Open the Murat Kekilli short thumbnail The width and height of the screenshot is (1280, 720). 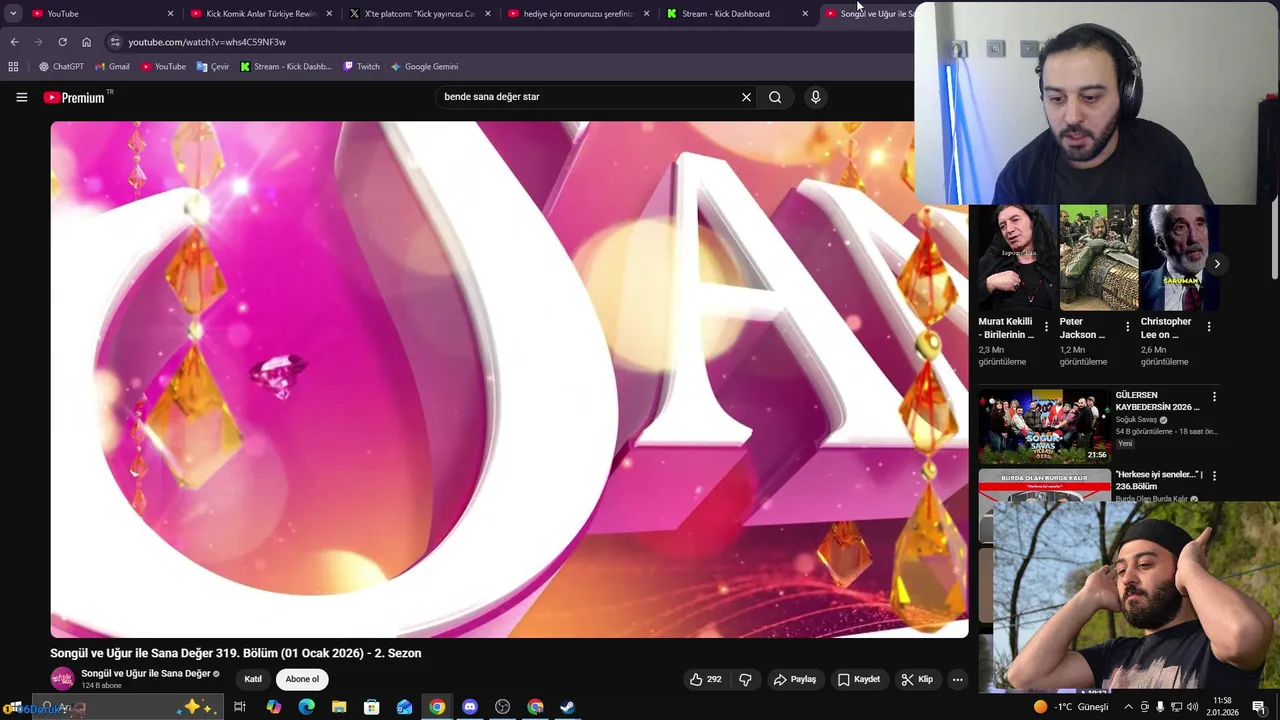click(1017, 258)
